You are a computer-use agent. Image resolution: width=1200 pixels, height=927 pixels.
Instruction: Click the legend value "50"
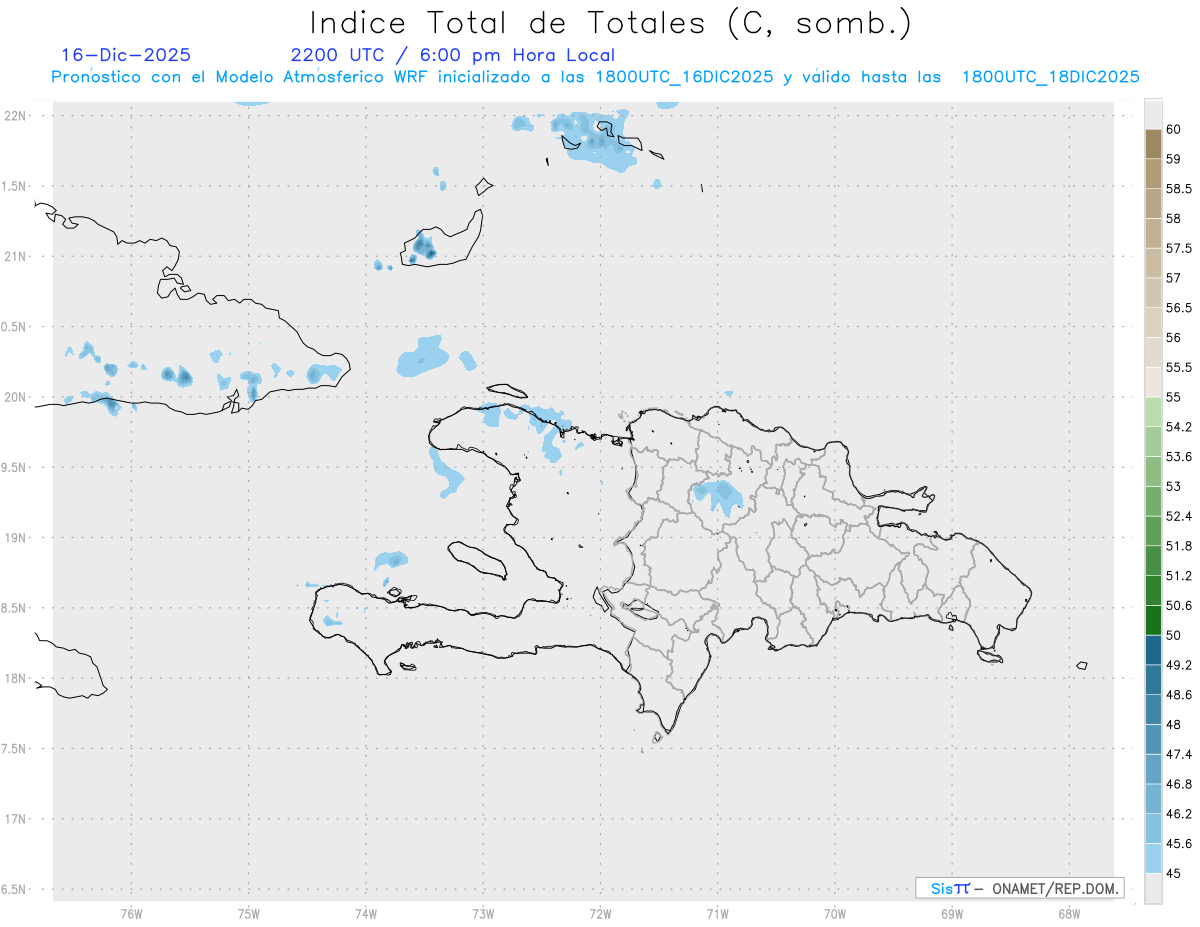(x=1173, y=635)
